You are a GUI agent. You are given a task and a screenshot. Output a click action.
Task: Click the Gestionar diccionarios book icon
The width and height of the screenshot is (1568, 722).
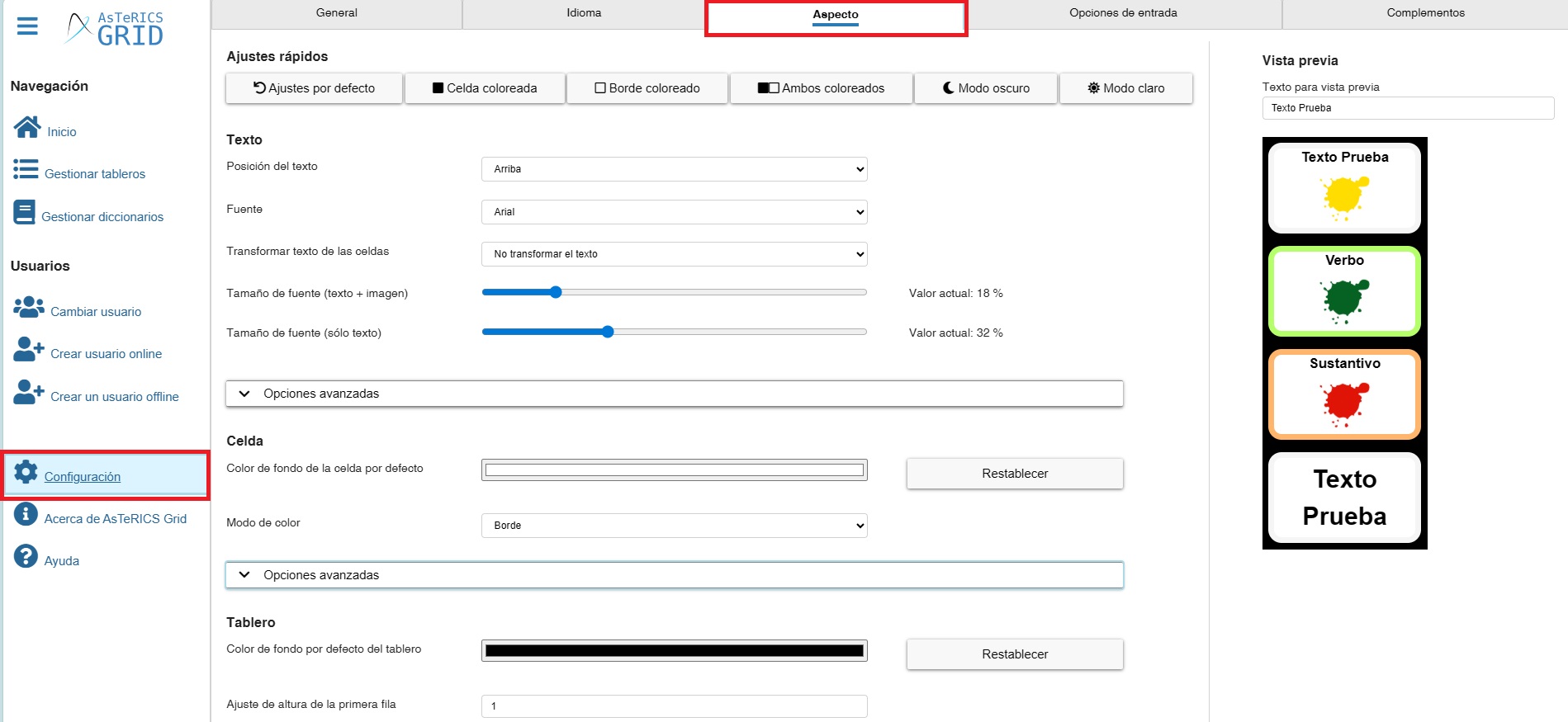(x=24, y=213)
